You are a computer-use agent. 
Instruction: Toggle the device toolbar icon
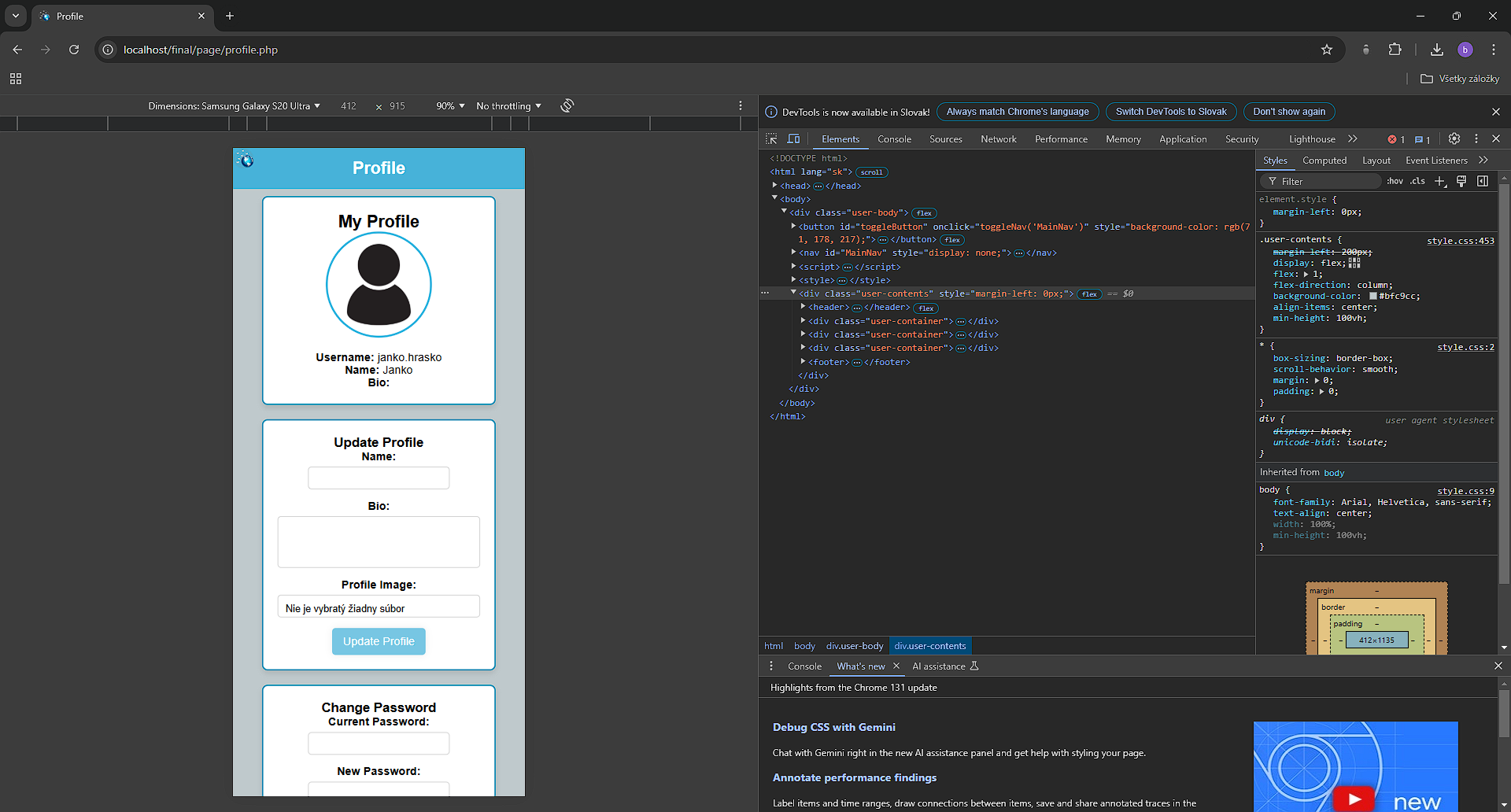pyautogui.click(x=793, y=138)
